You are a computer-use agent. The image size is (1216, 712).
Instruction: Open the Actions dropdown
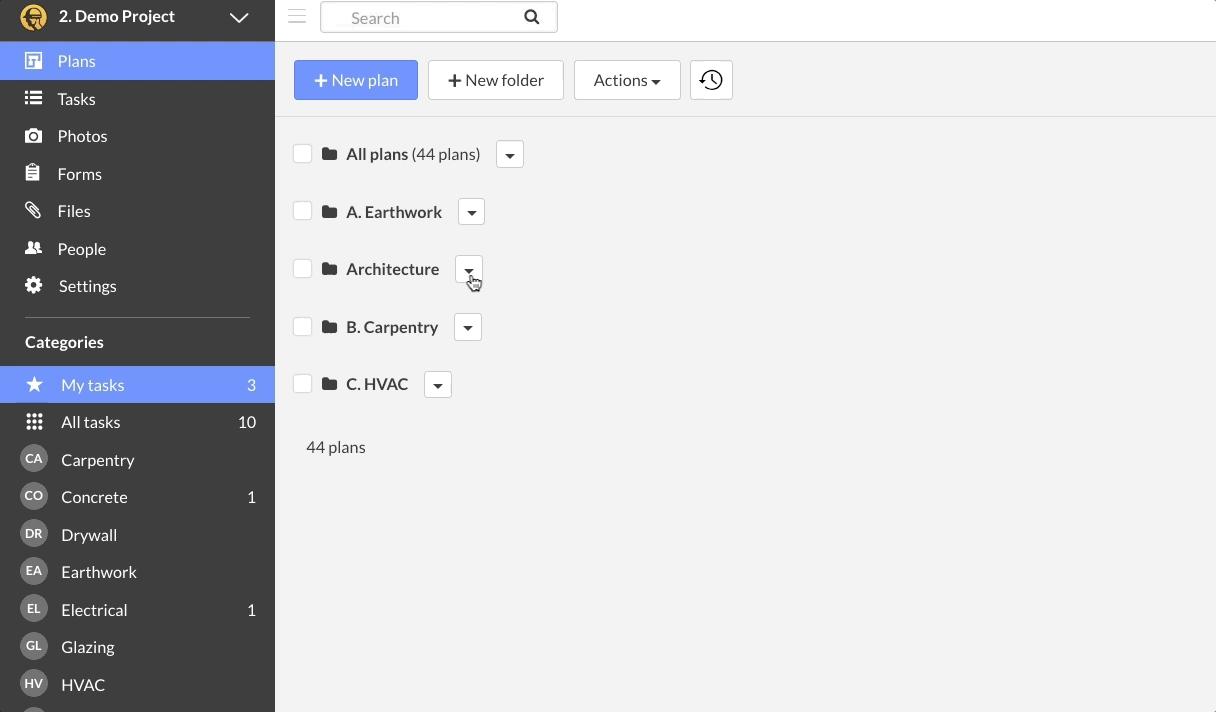tap(626, 80)
